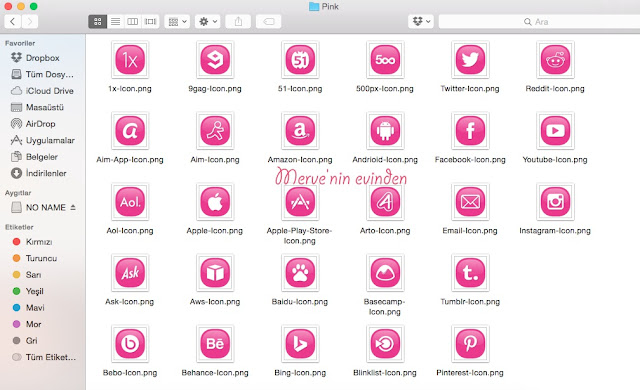Select the Instagram-Icon.png file icon
The height and width of the screenshot is (390, 640).
555,202
